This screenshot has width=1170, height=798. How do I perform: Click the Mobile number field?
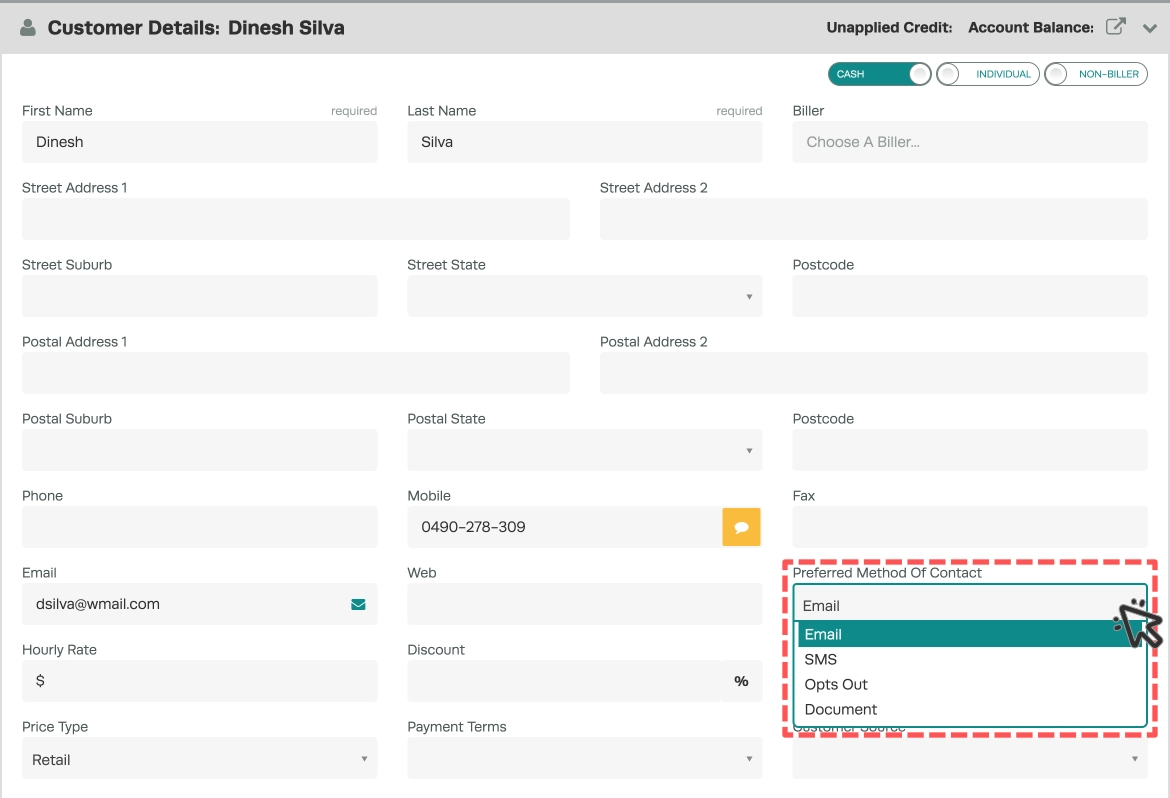pyautogui.click(x=564, y=527)
